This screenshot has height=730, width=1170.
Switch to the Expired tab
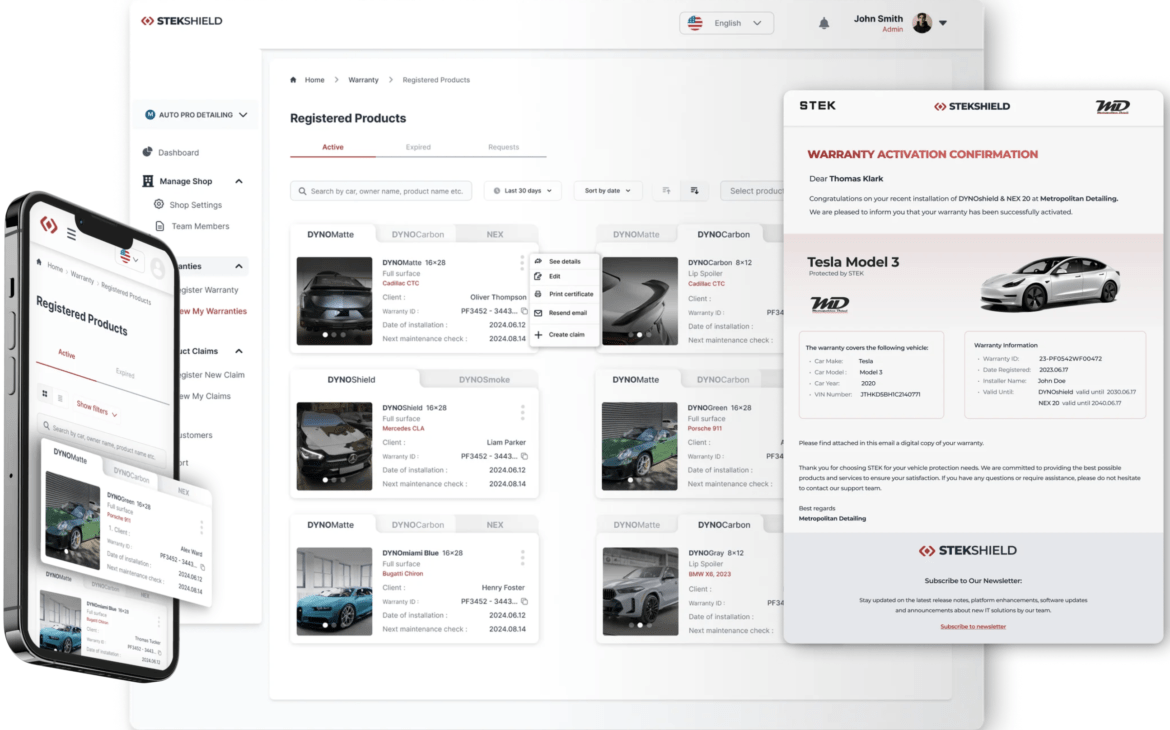tap(418, 147)
